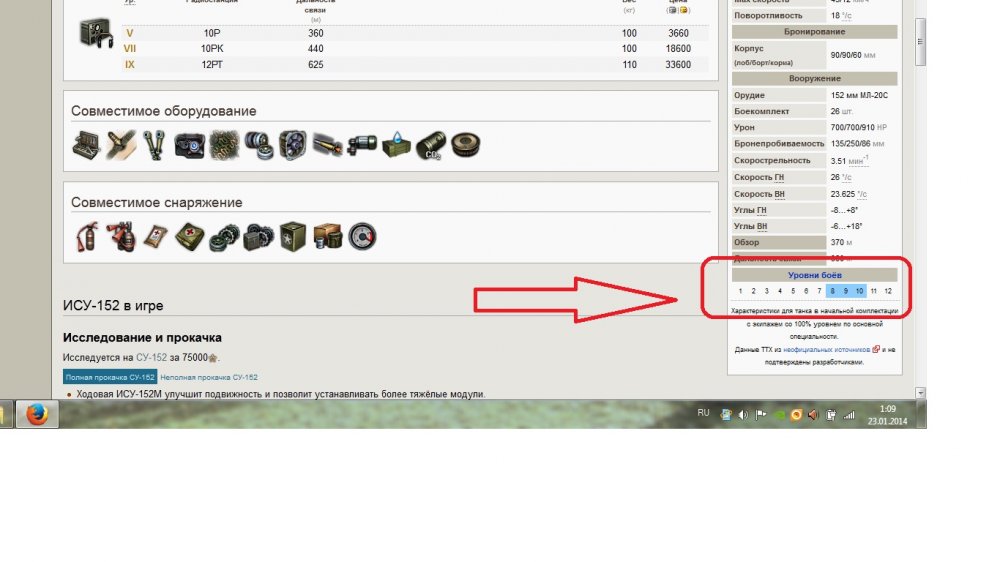The height and width of the screenshot is (562, 1000).
Task: Click the Вооружение section header
Action: 814,78
